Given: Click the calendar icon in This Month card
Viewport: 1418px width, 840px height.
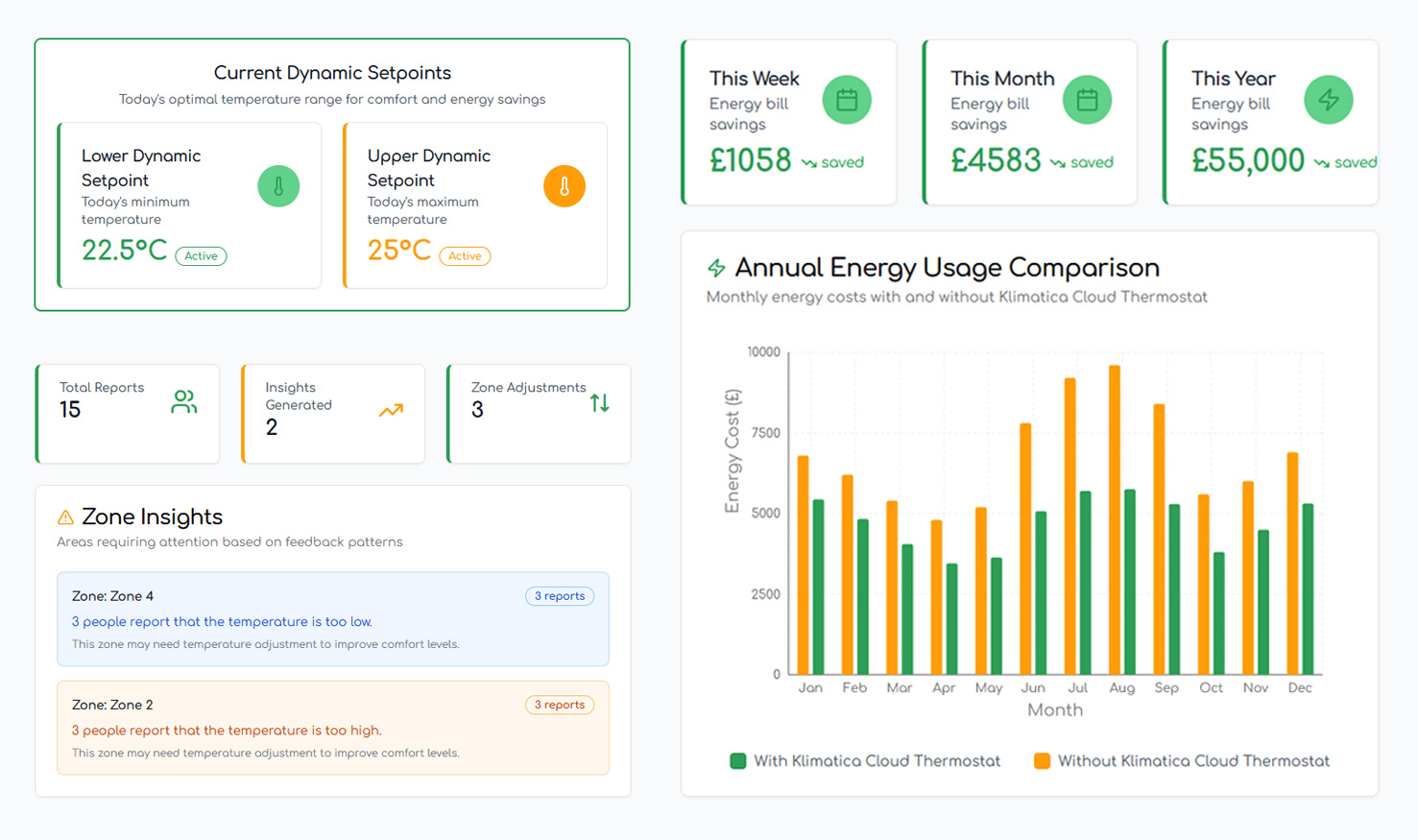Looking at the screenshot, I should [1087, 100].
